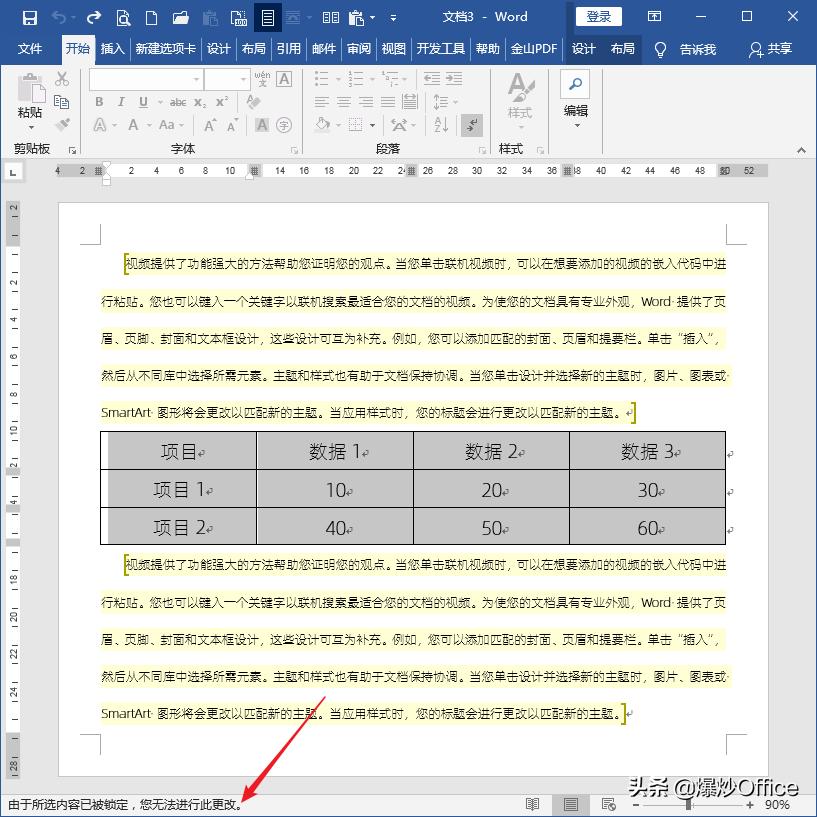Expand the 字体 dialog launcher
817x817 pixels.
point(295,148)
